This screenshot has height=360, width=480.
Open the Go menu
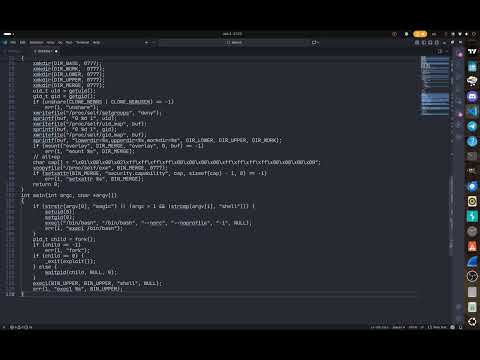60,42
